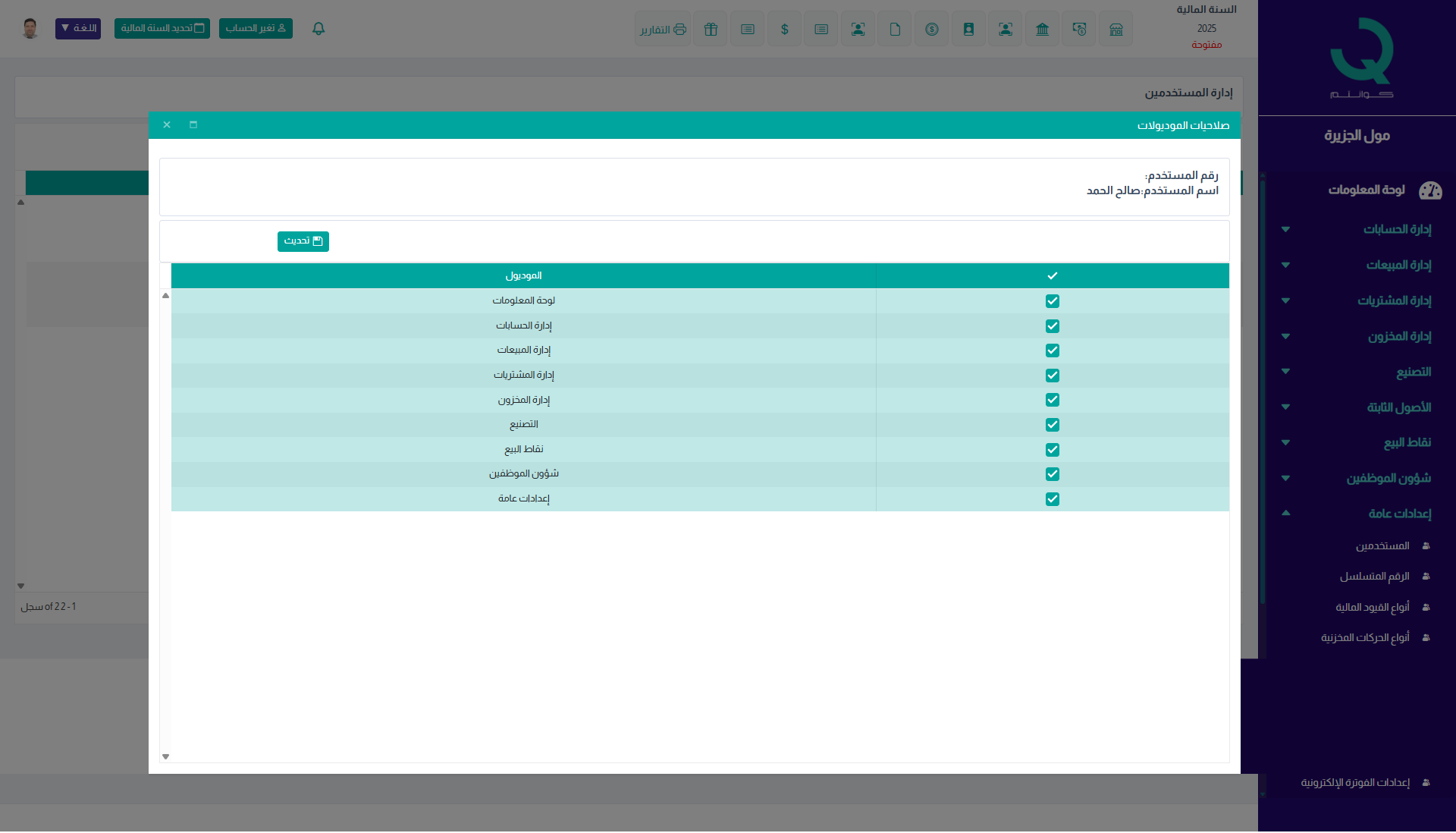Expand the نقاط البيع sidebar menu
Screen dimensions: 1456x833
click(x=1407, y=442)
